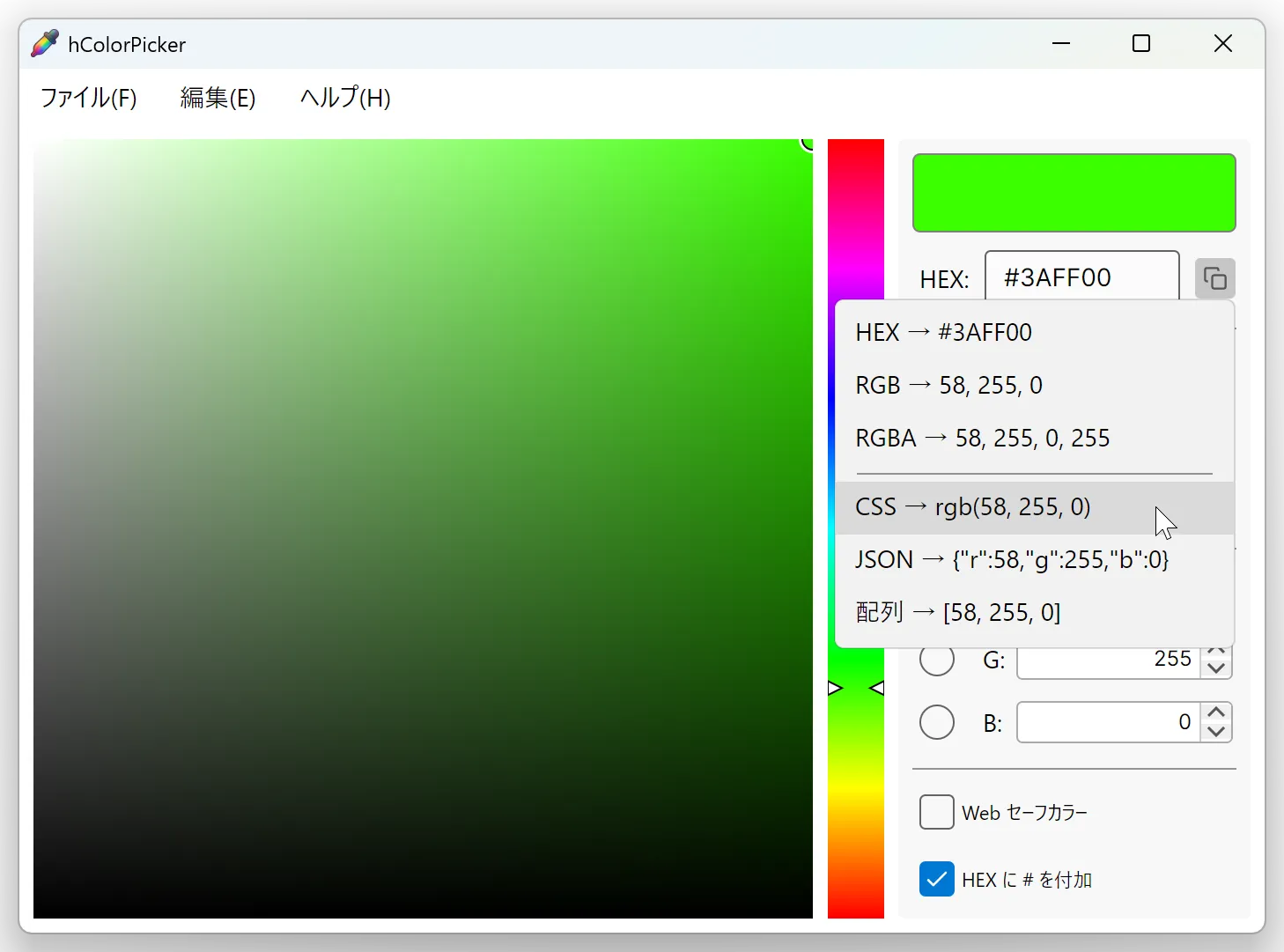Open the ファイル(F) menu
Screen dimensions: 1284x952
point(87,98)
